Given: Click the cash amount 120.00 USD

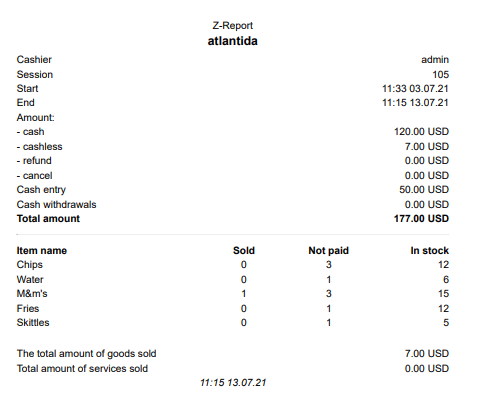Looking at the screenshot, I should pos(421,132).
